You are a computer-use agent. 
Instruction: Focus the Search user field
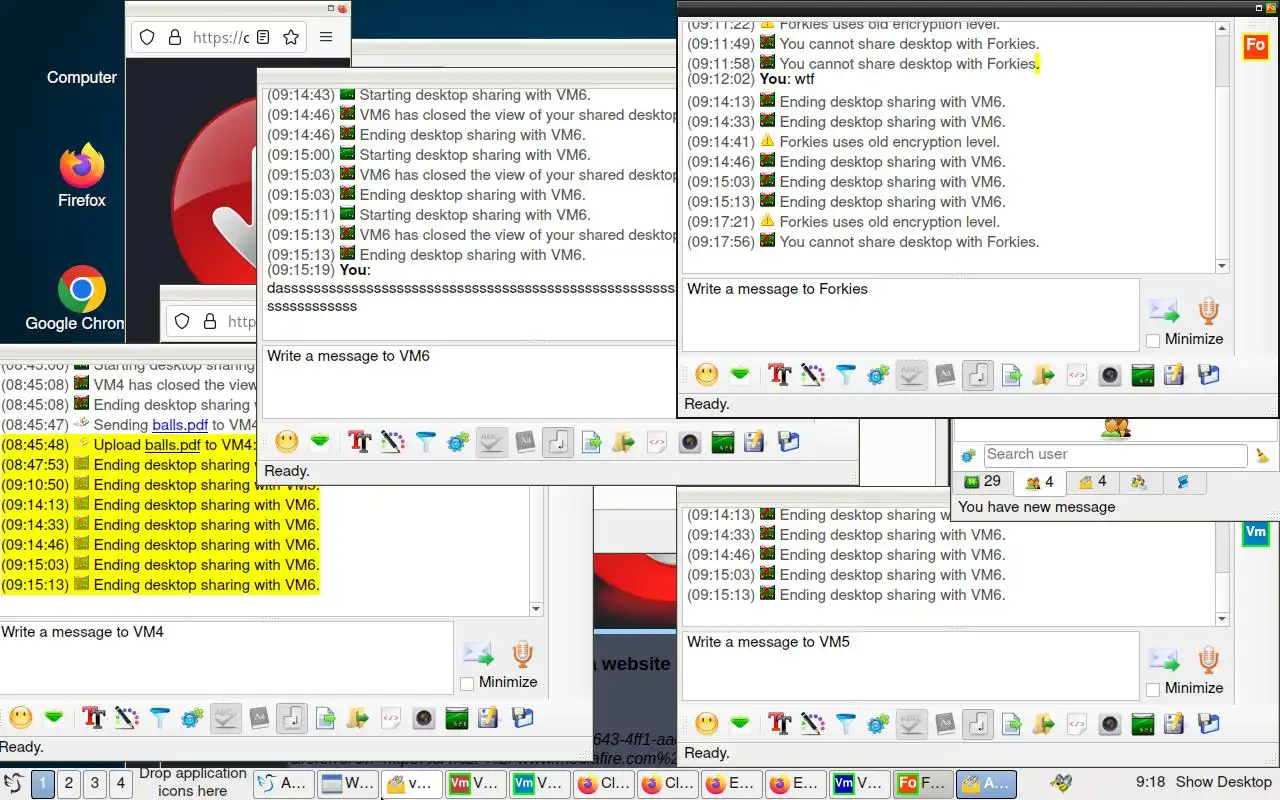point(1115,456)
